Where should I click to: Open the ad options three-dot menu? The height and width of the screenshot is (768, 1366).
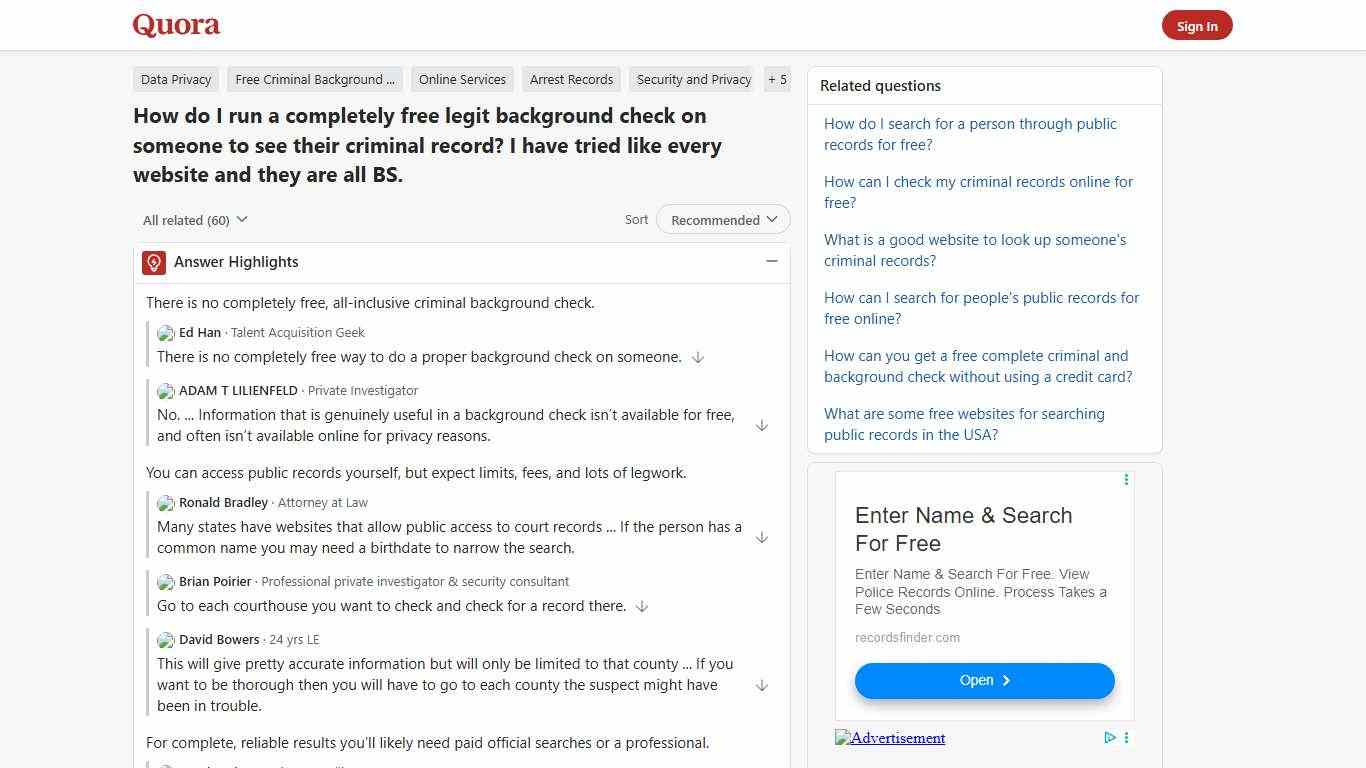point(1126,479)
